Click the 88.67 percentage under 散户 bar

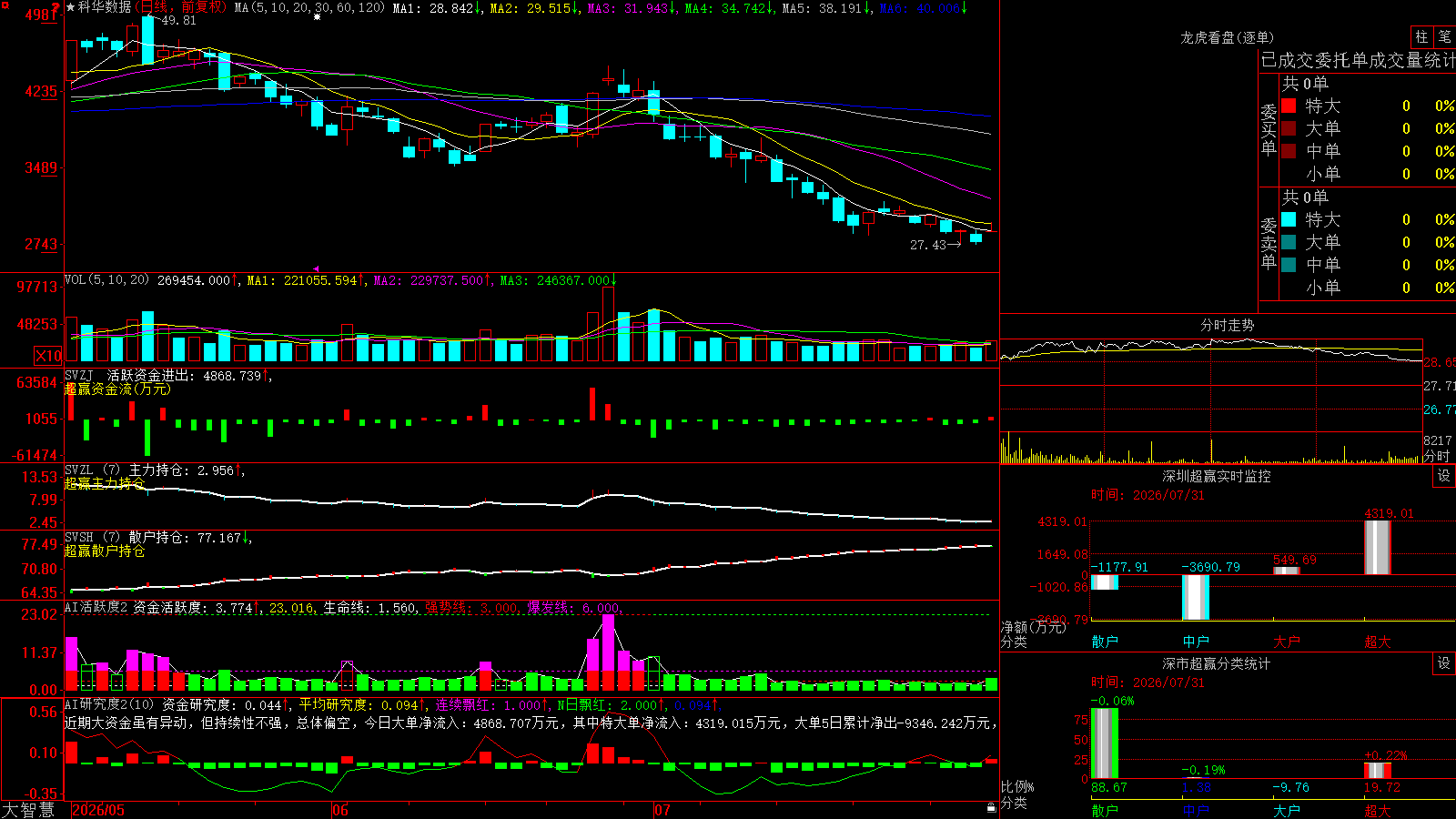[1109, 787]
